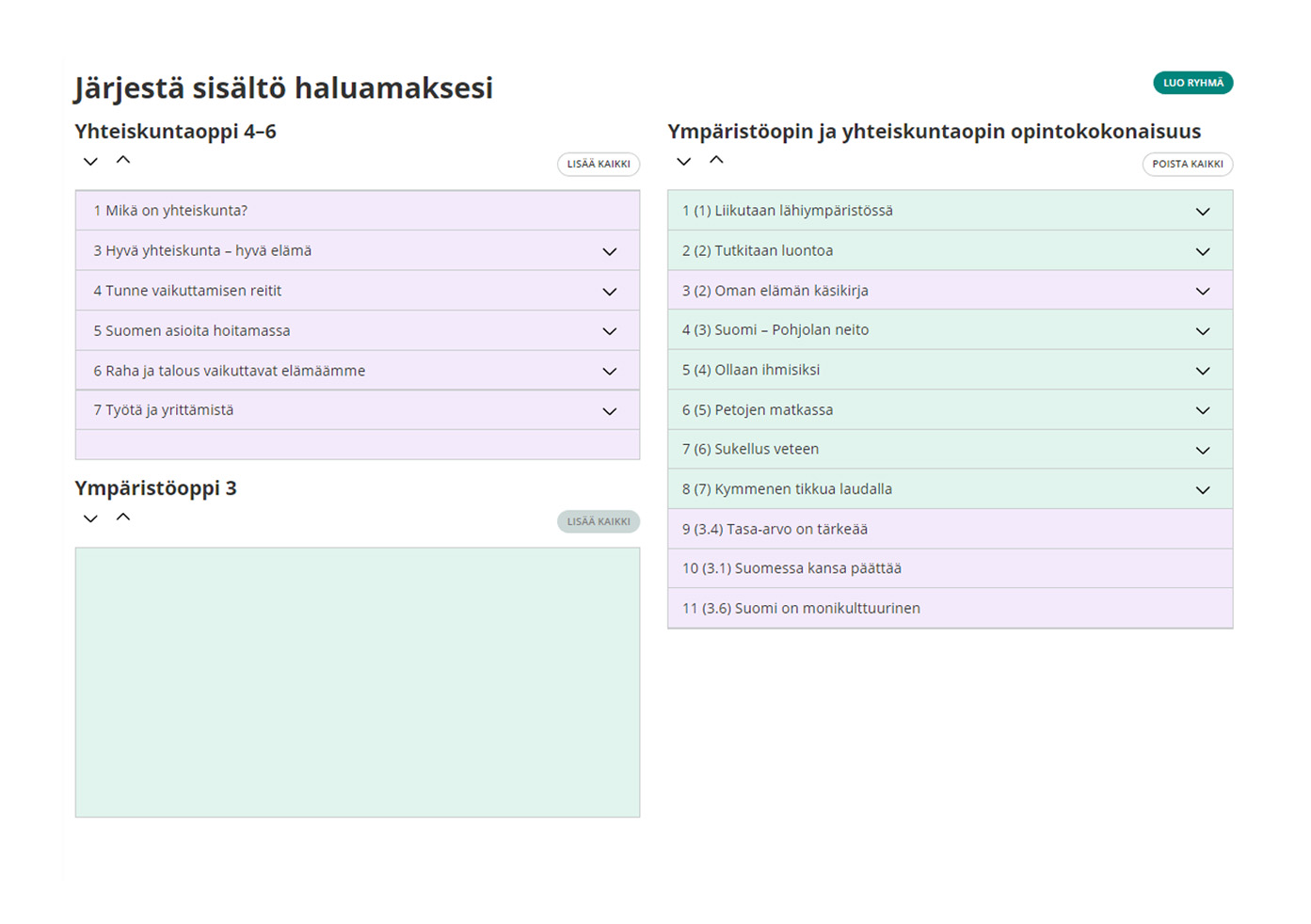Click up arrow under Ympäristöoppi 3 heading
This screenshot has height=924, width=1311.
[x=123, y=518]
